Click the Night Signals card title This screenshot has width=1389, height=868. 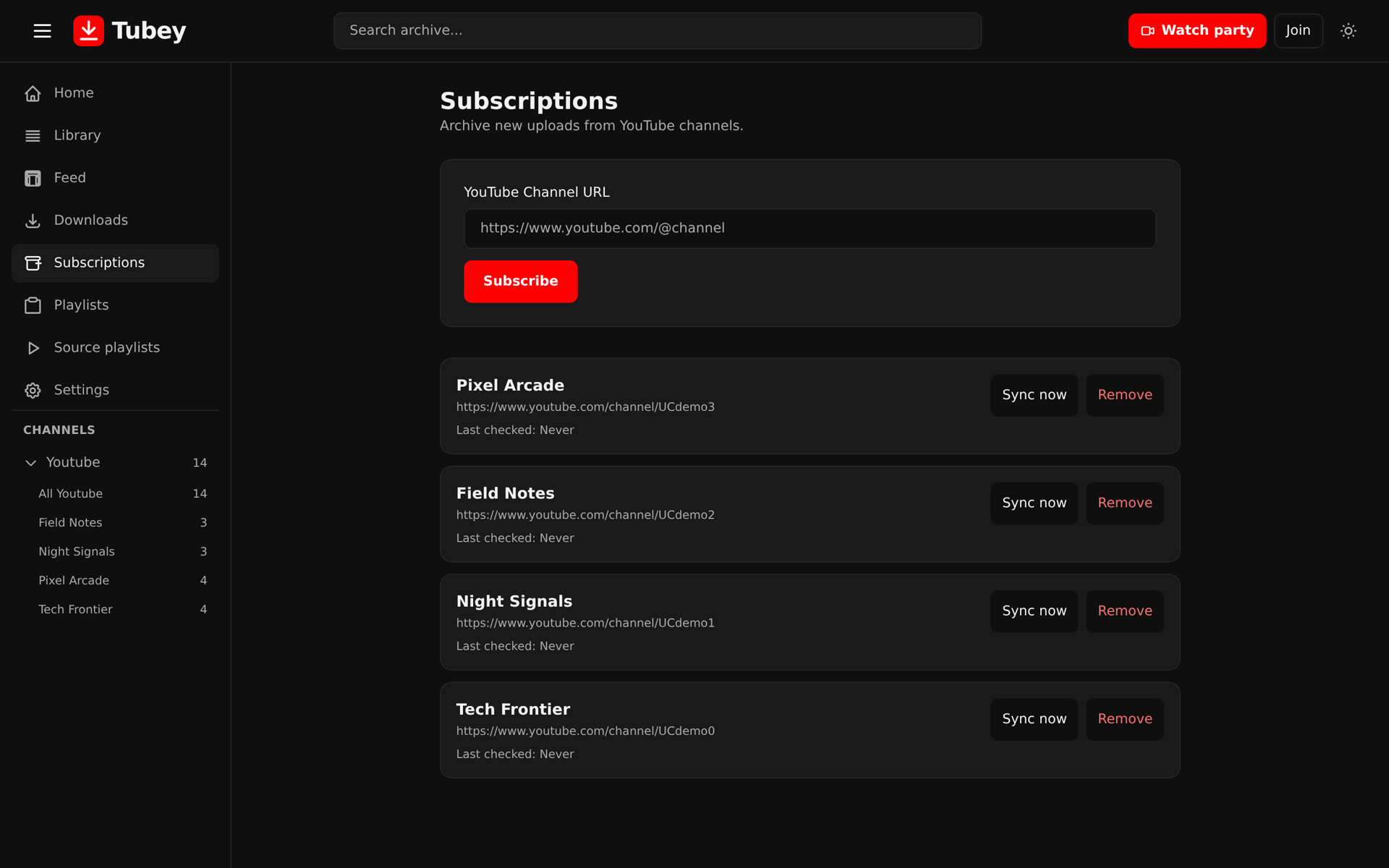coord(514,602)
